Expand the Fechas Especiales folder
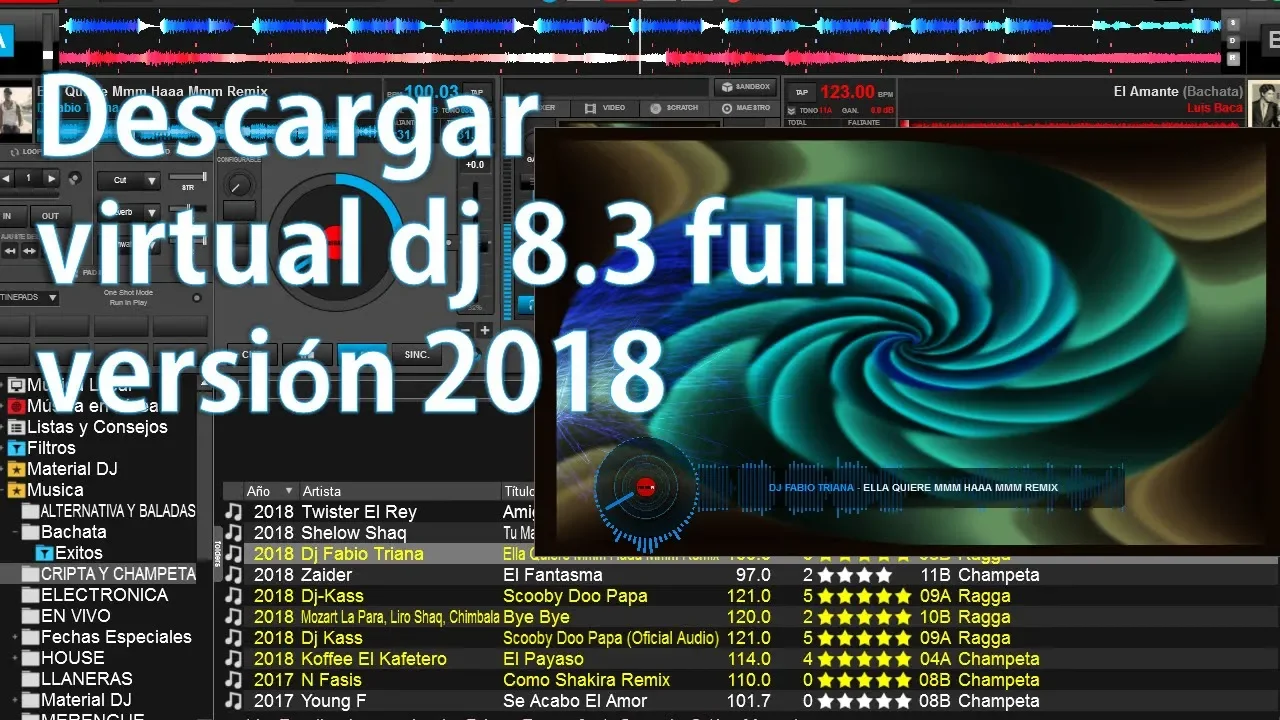The height and width of the screenshot is (720, 1280). click(x=15, y=637)
